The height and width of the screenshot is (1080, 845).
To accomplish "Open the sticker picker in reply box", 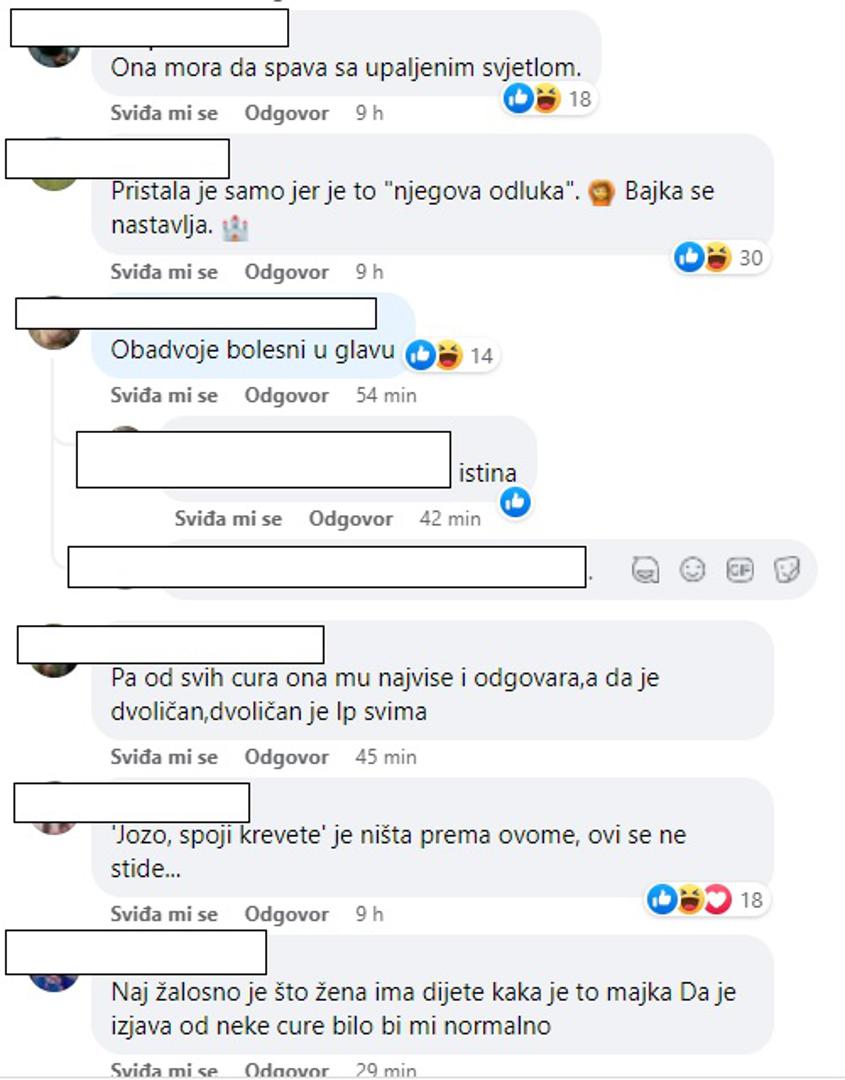I will (786, 570).
